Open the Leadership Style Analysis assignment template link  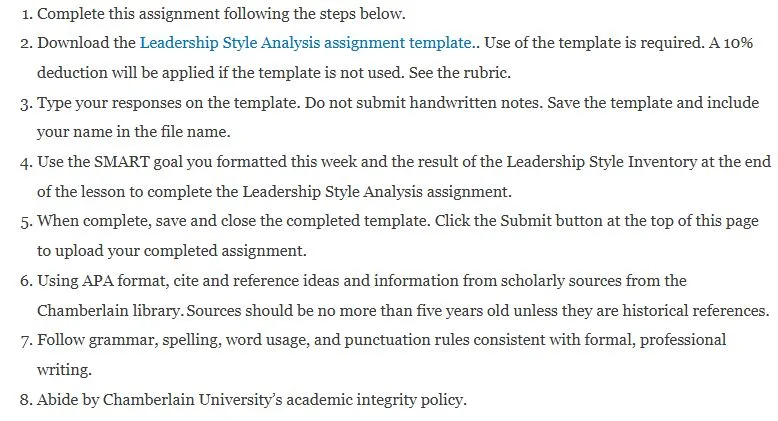coord(306,43)
